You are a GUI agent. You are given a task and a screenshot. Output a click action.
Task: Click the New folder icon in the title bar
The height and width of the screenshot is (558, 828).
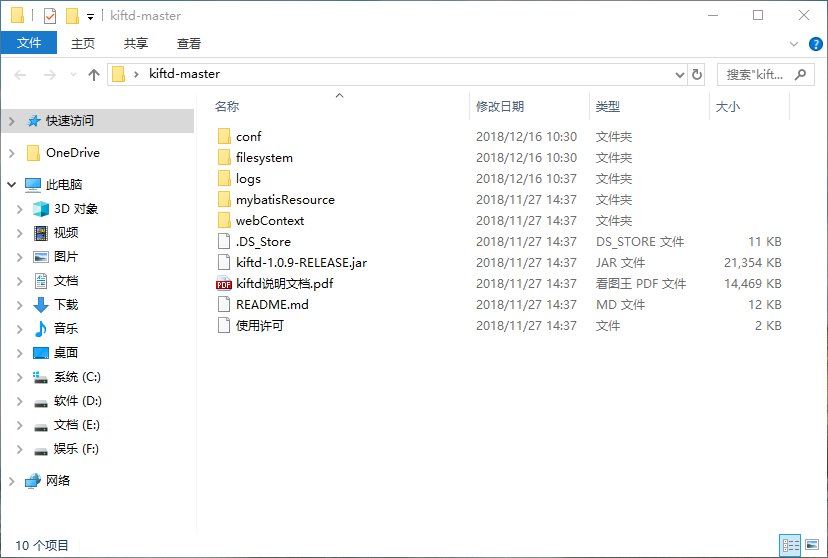tap(72, 16)
